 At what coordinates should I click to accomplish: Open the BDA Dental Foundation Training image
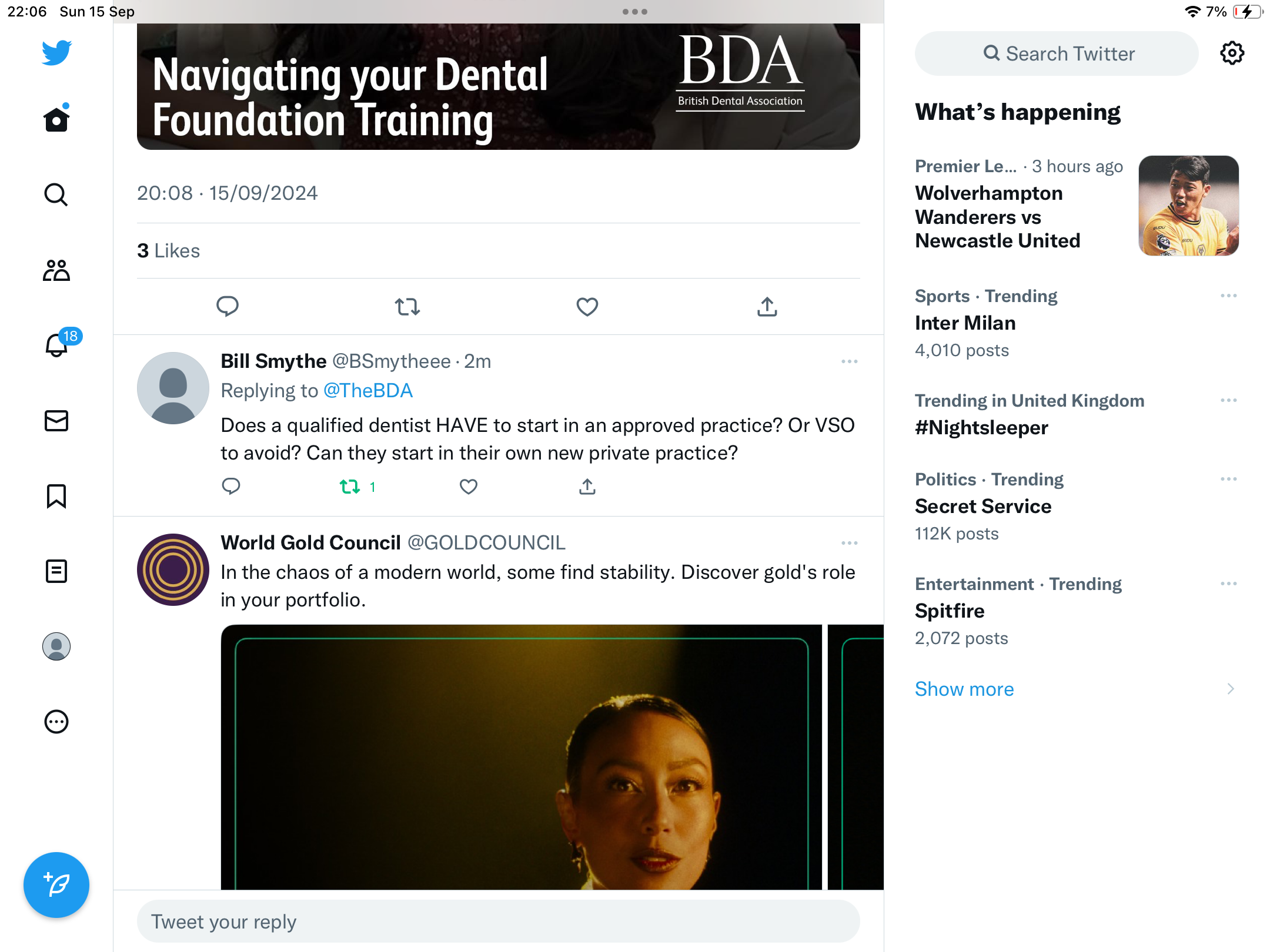[499, 86]
